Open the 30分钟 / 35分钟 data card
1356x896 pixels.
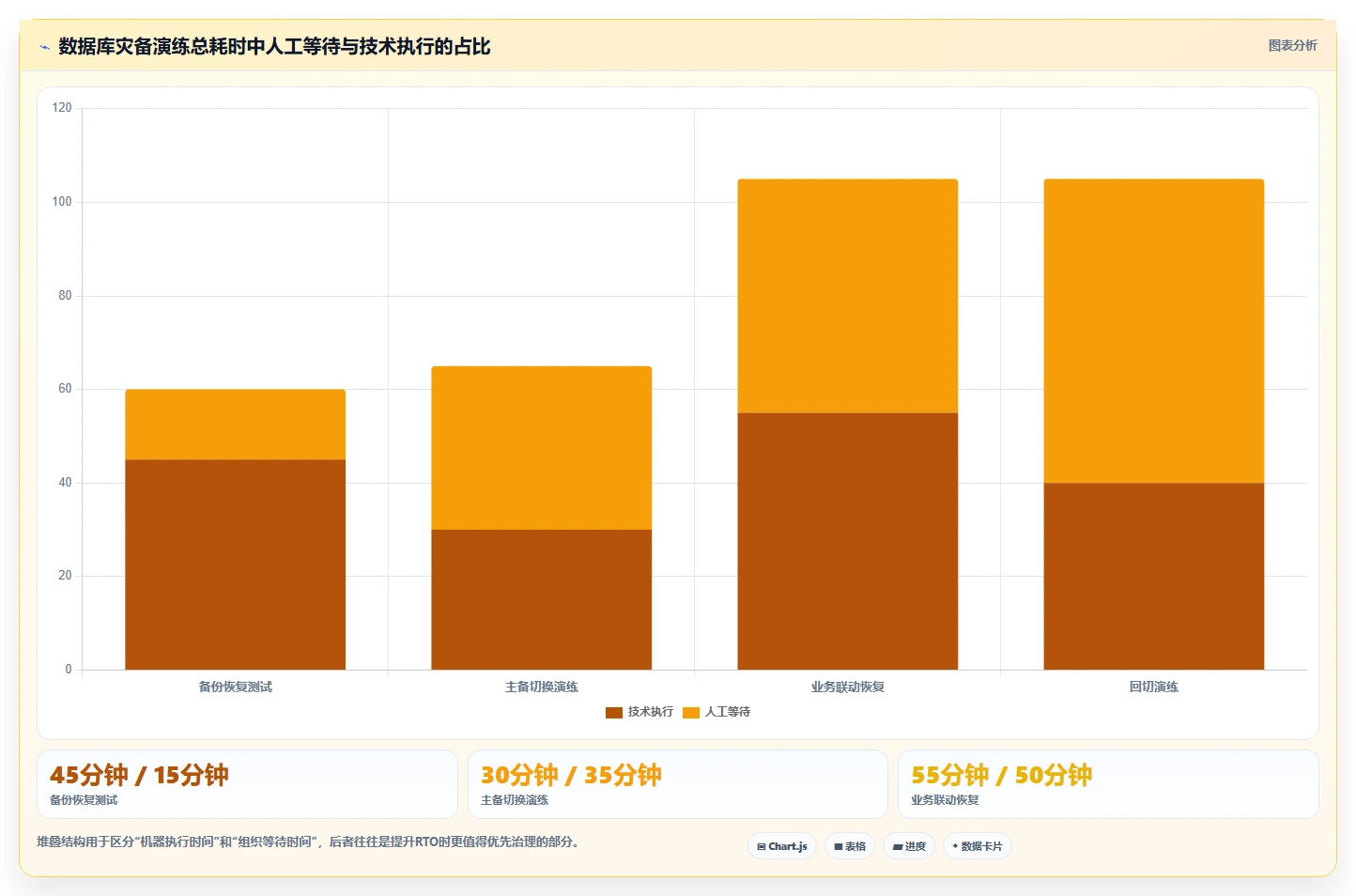tap(677, 784)
